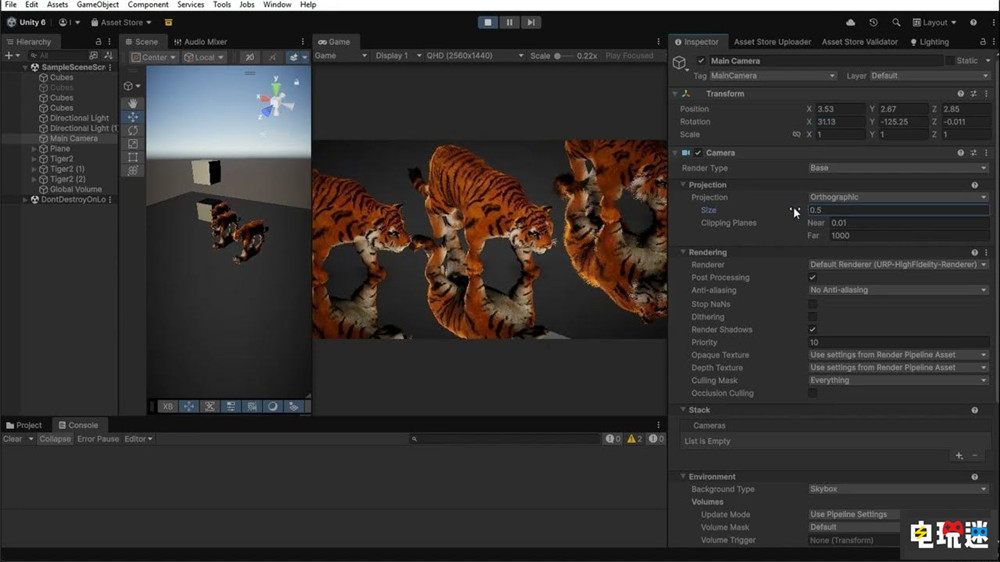The width and height of the screenshot is (1000, 562).
Task: Collapse the Rendering section foldout
Action: click(683, 253)
